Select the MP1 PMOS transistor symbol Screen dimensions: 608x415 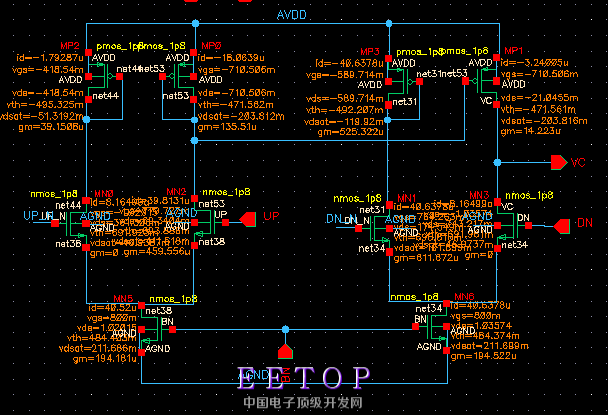[x=481, y=81]
